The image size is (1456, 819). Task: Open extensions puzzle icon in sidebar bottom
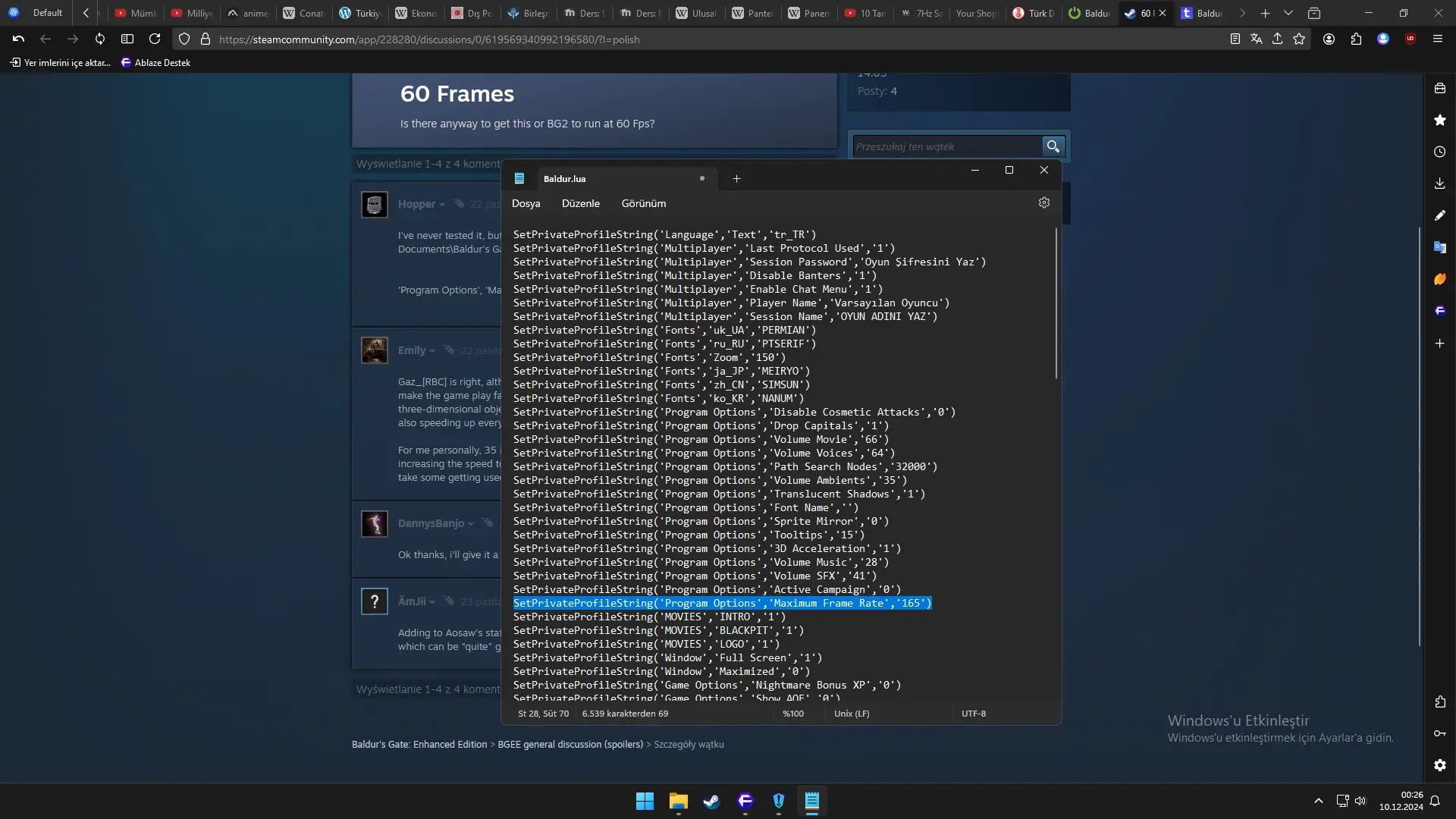tap(1440, 701)
